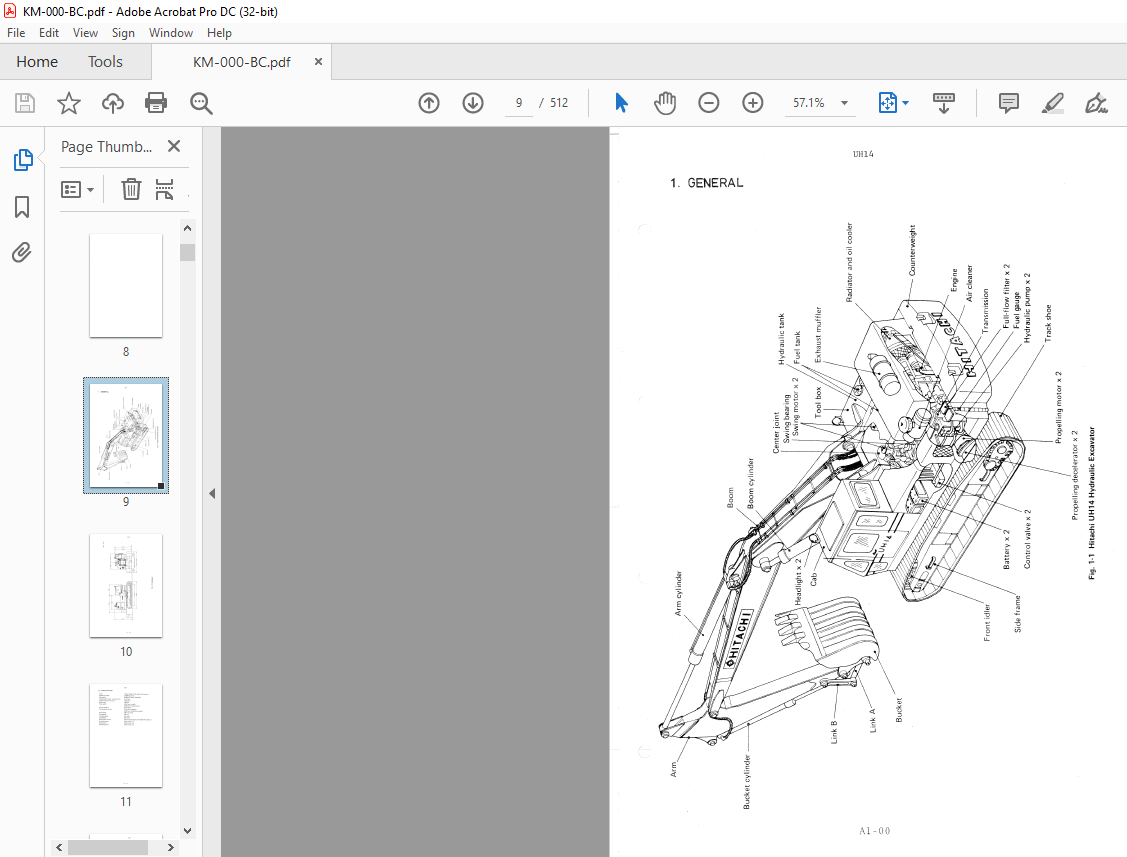This screenshot has height=857, width=1127.
Task: Click the 57.1% zoom value field
Action: coord(809,103)
